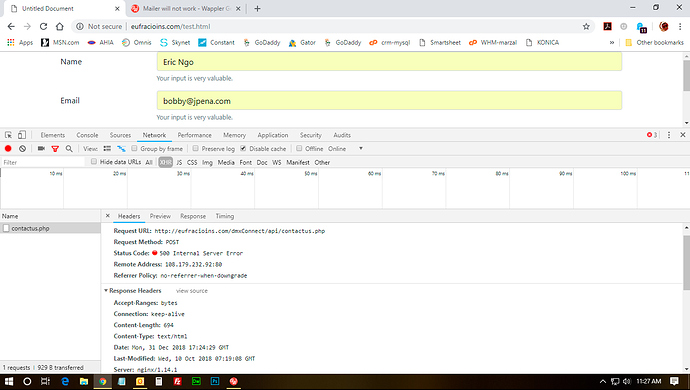The image size is (690, 390).
Task: Open network search with magnifier icon
Action: [x=69, y=149]
